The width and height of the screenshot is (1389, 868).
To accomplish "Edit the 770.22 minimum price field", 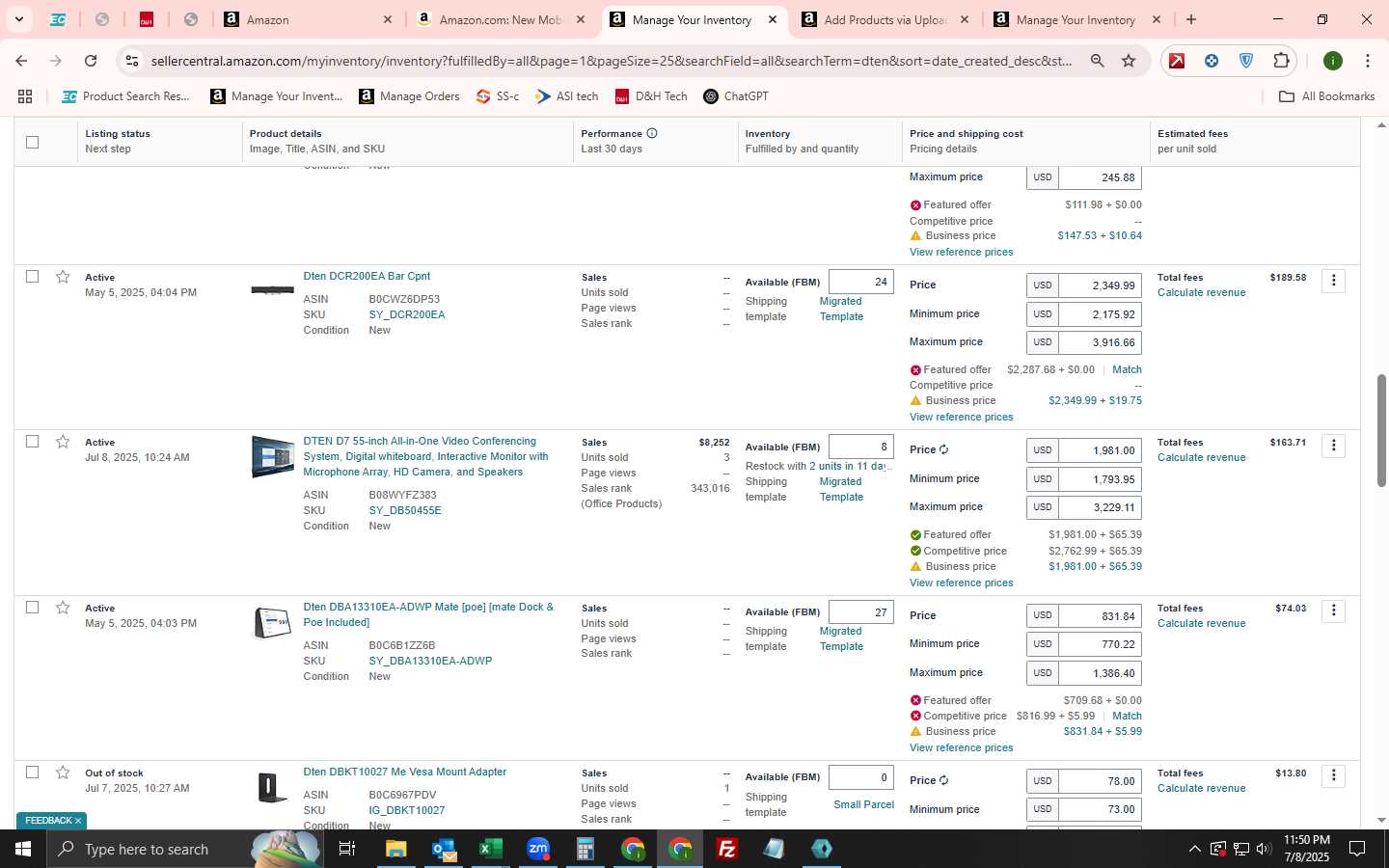I will coord(1100,644).
